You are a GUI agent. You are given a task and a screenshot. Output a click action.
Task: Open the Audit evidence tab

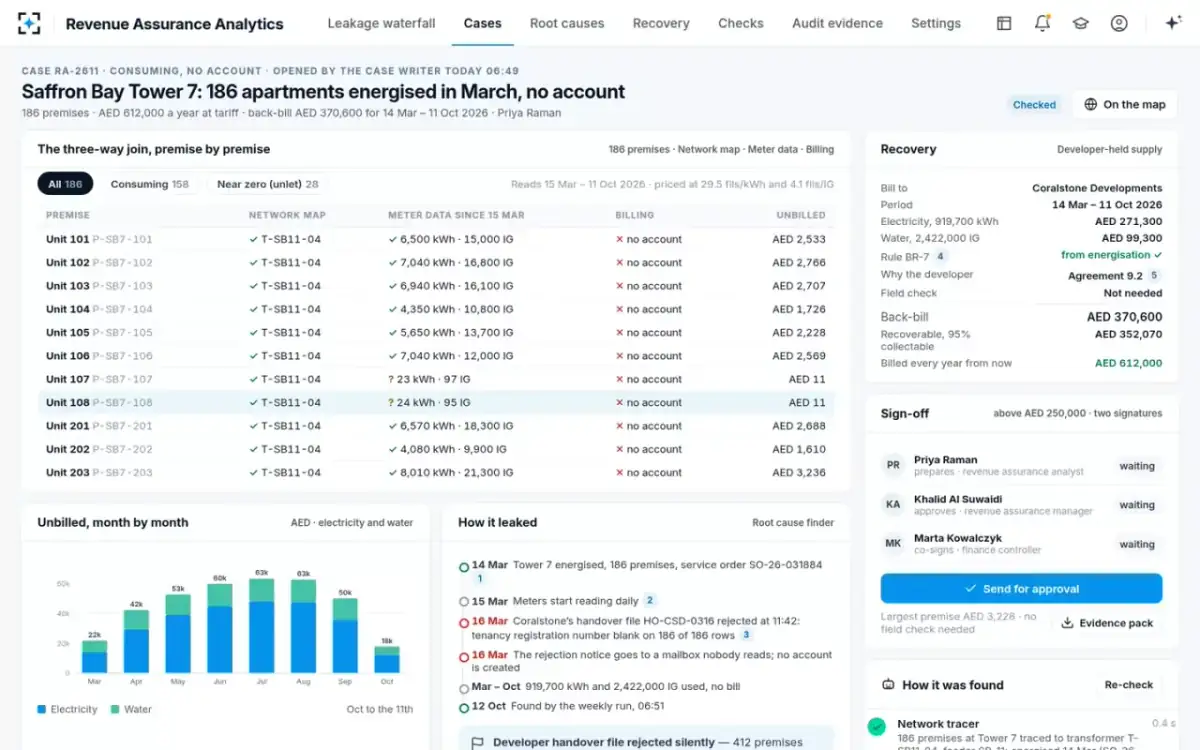tap(838, 23)
